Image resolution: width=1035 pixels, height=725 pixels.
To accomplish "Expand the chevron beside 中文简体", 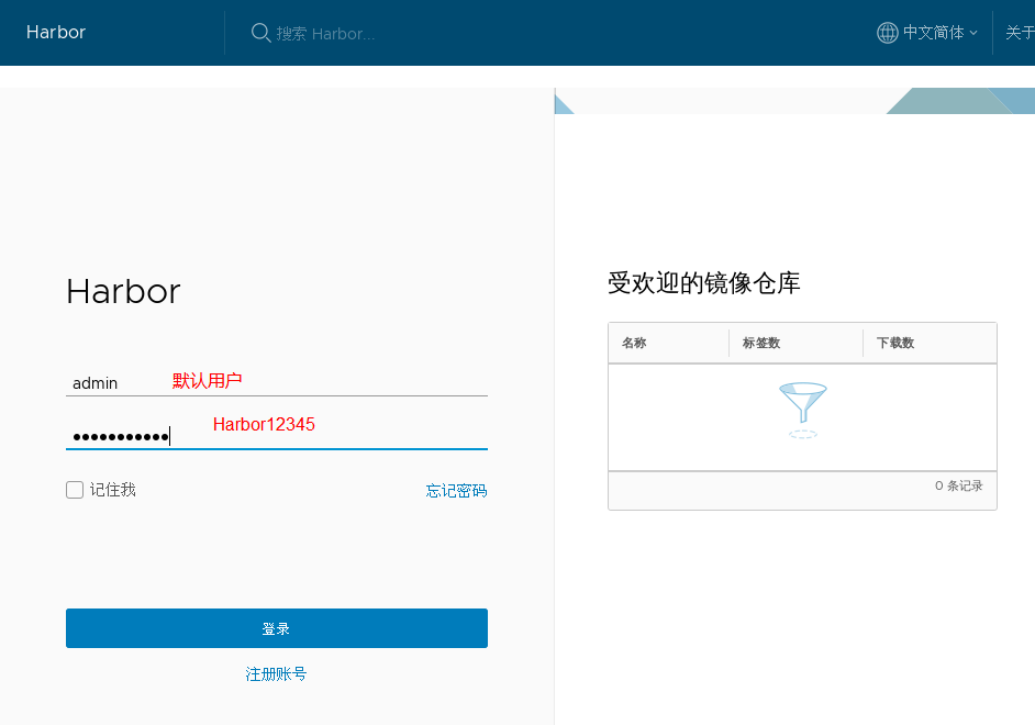I will coord(973,34).
